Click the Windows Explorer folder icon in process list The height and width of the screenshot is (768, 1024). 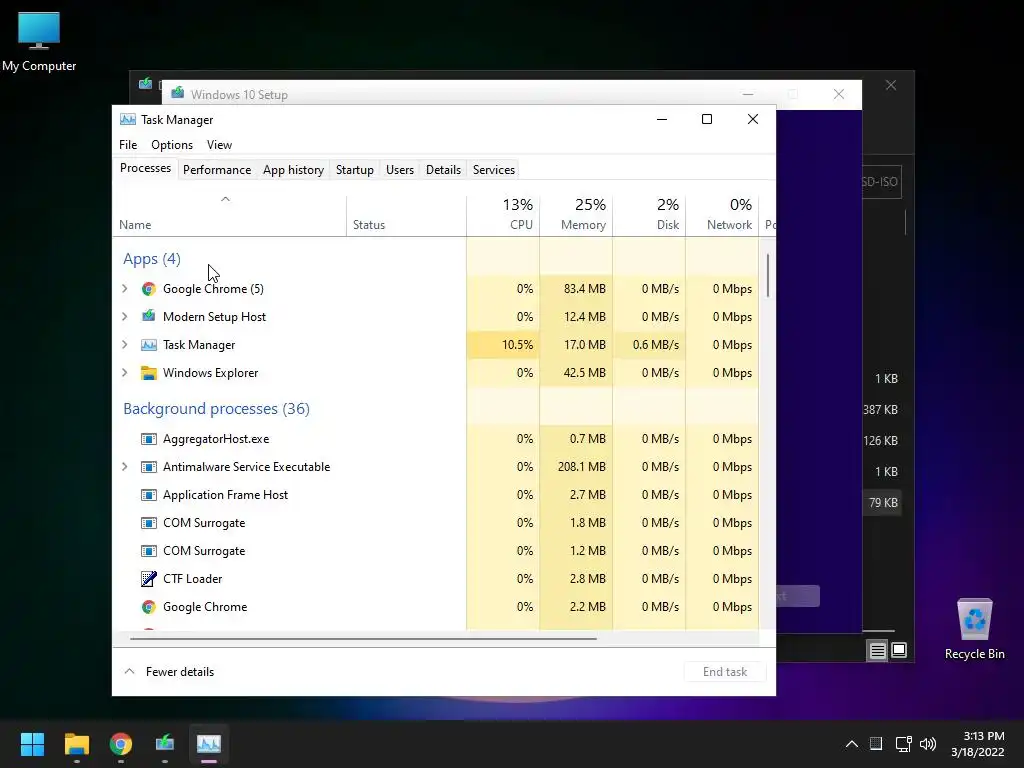click(149, 373)
